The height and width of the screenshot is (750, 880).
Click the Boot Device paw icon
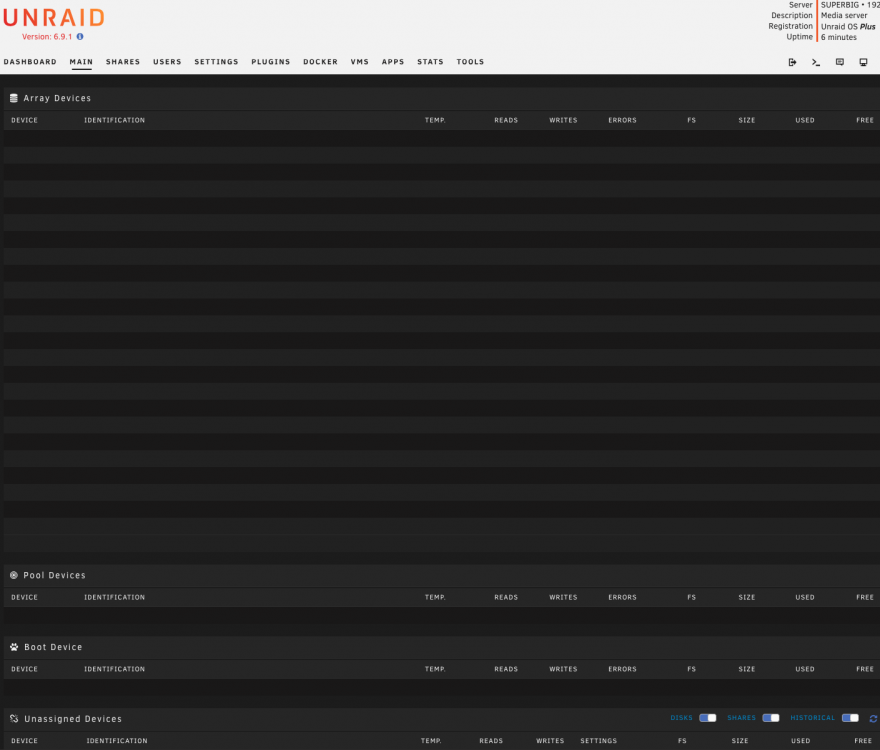pos(14,647)
